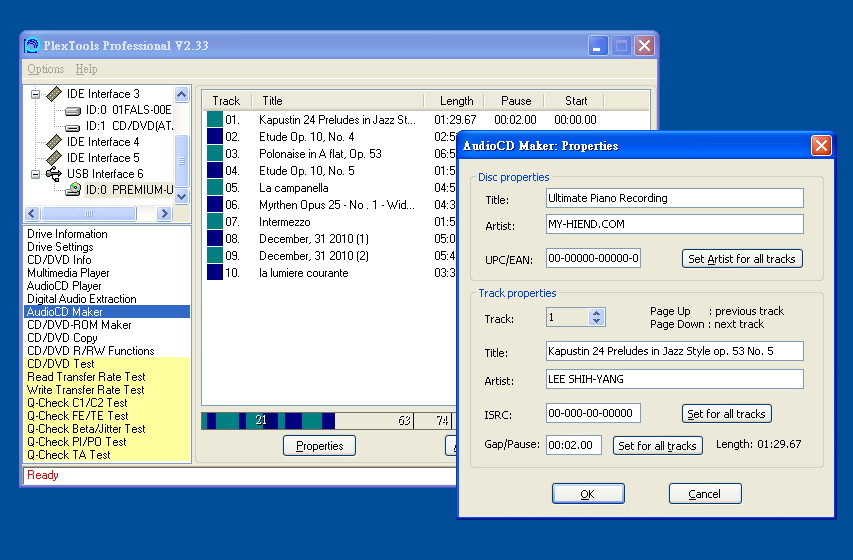Click the PlexTools title bar logo icon
This screenshot has height=560, width=853.
tap(32, 45)
